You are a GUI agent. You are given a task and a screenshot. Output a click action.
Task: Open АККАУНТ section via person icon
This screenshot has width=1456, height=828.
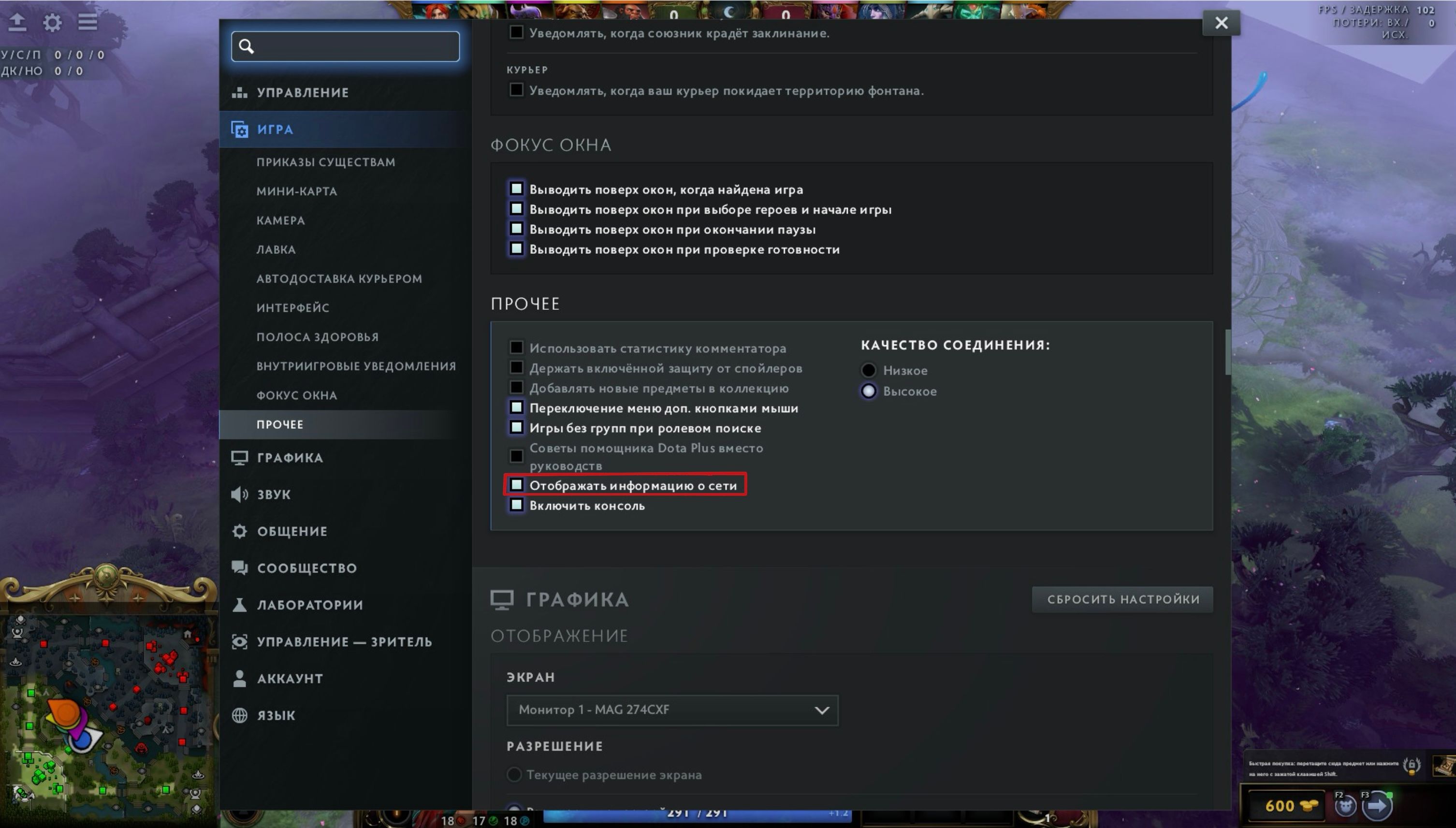(x=239, y=678)
